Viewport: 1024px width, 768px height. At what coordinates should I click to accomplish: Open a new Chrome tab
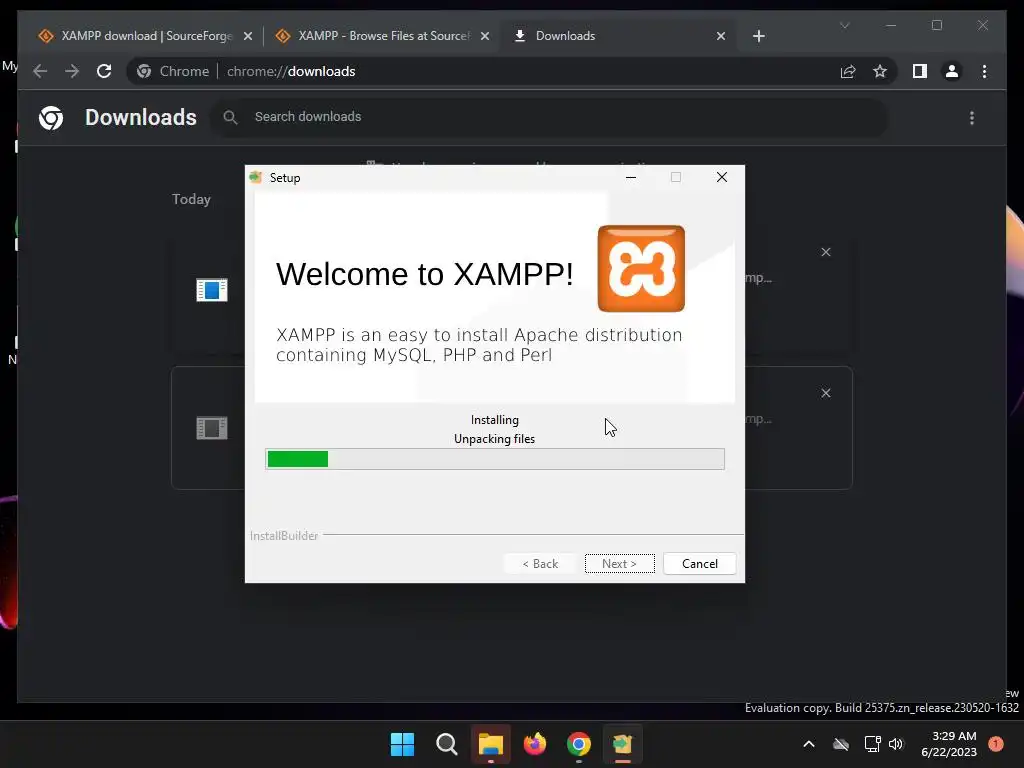pyautogui.click(x=758, y=37)
